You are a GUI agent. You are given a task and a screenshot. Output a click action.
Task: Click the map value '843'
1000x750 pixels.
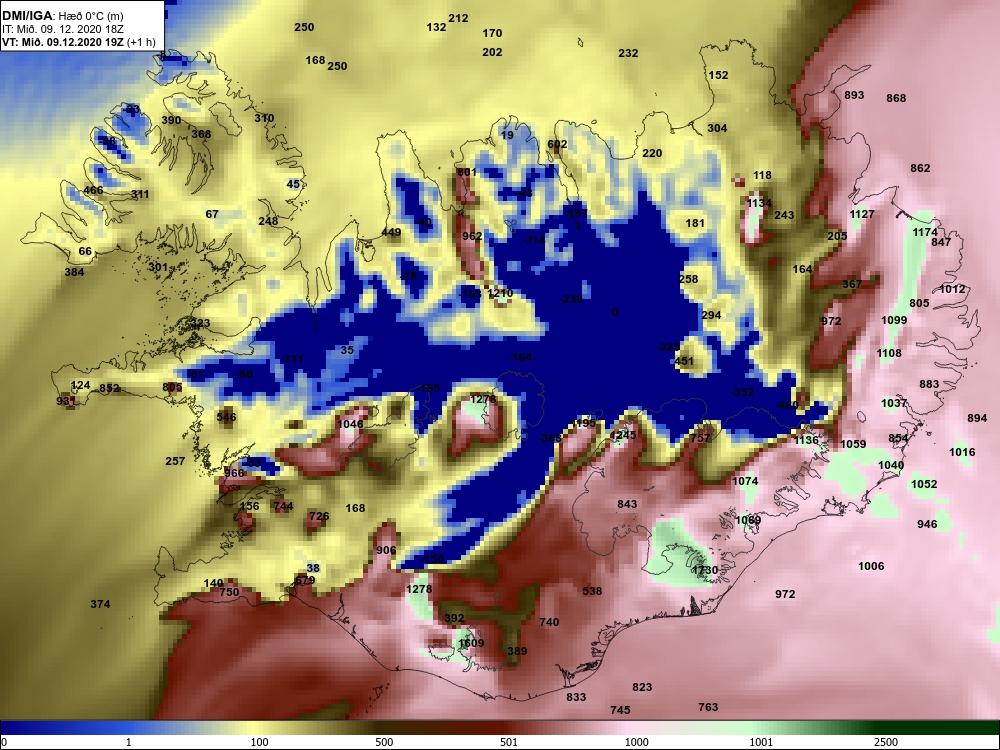(x=627, y=504)
